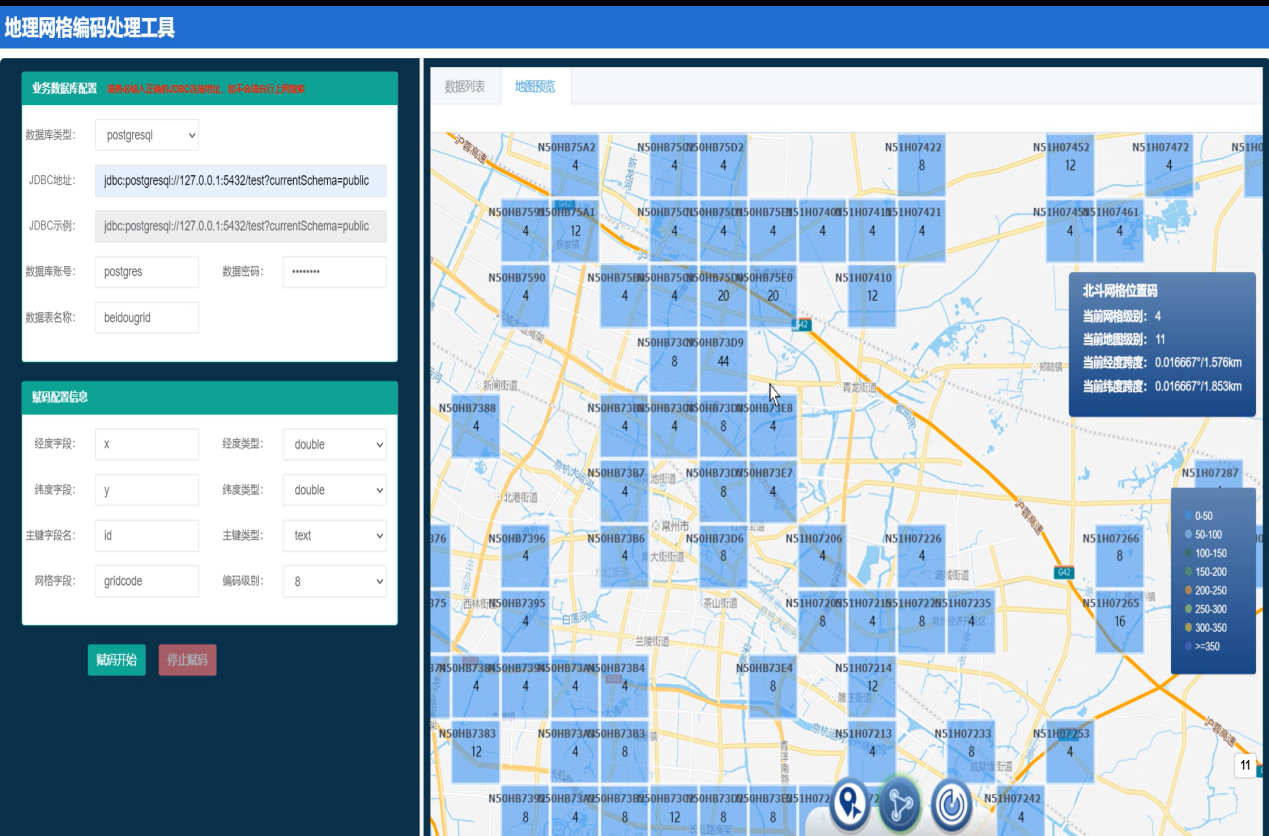Select the 200-250 legend color dot
This screenshot has height=836, width=1269.
point(1187,591)
